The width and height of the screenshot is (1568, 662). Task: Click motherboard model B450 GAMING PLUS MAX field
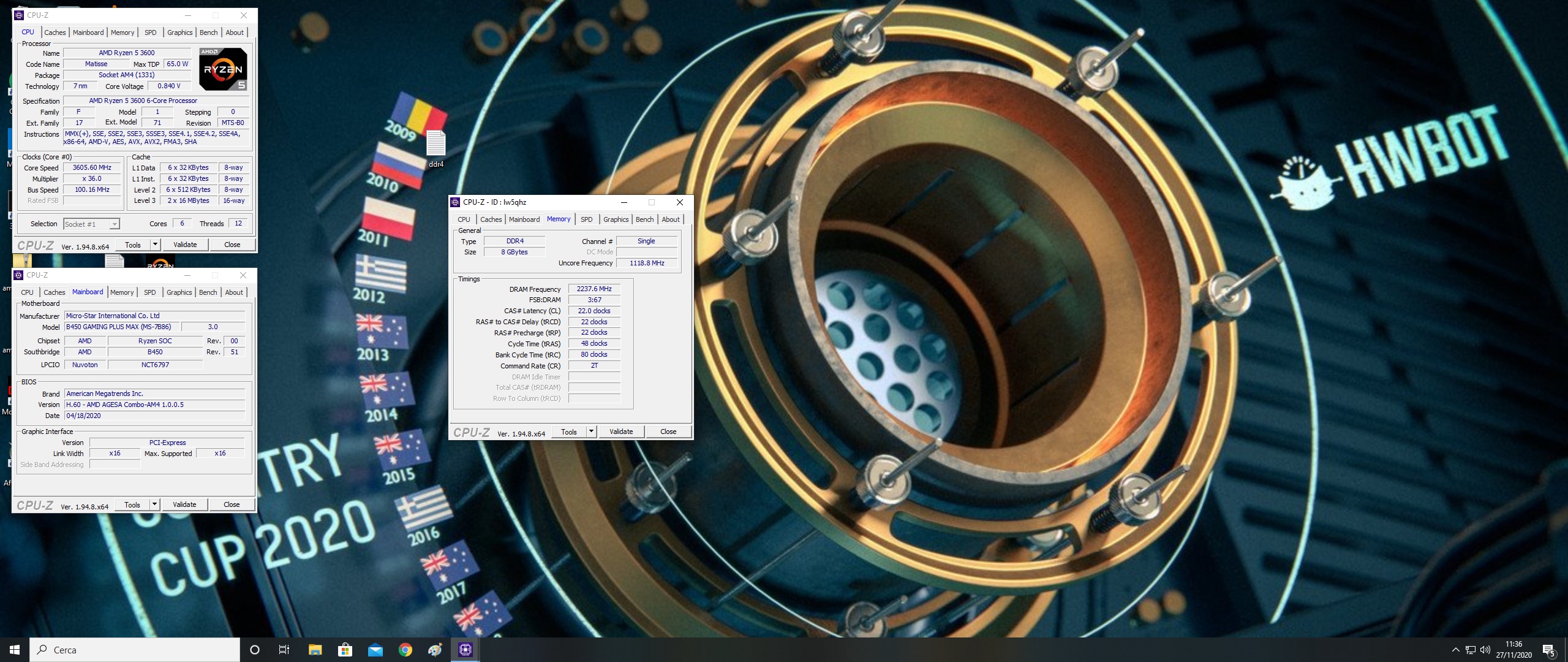[123, 327]
